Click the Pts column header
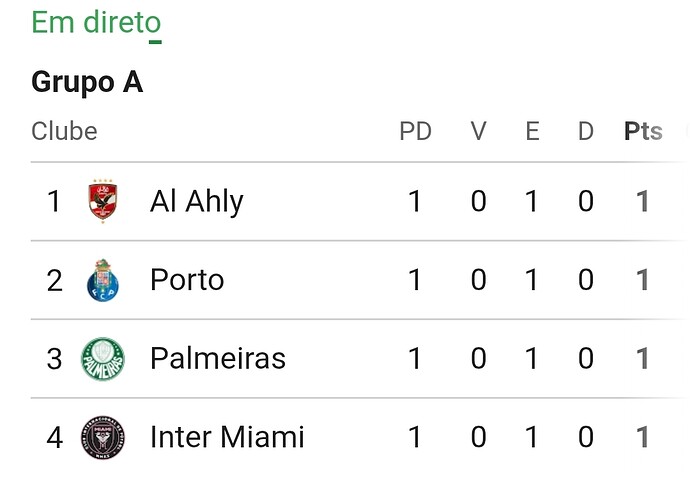The width and height of the screenshot is (690, 479). [x=643, y=131]
